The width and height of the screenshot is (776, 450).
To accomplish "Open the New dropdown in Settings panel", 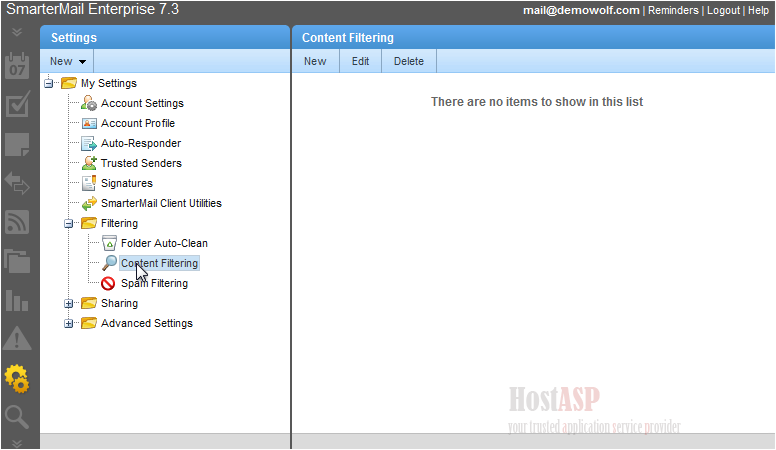I will [x=67, y=61].
